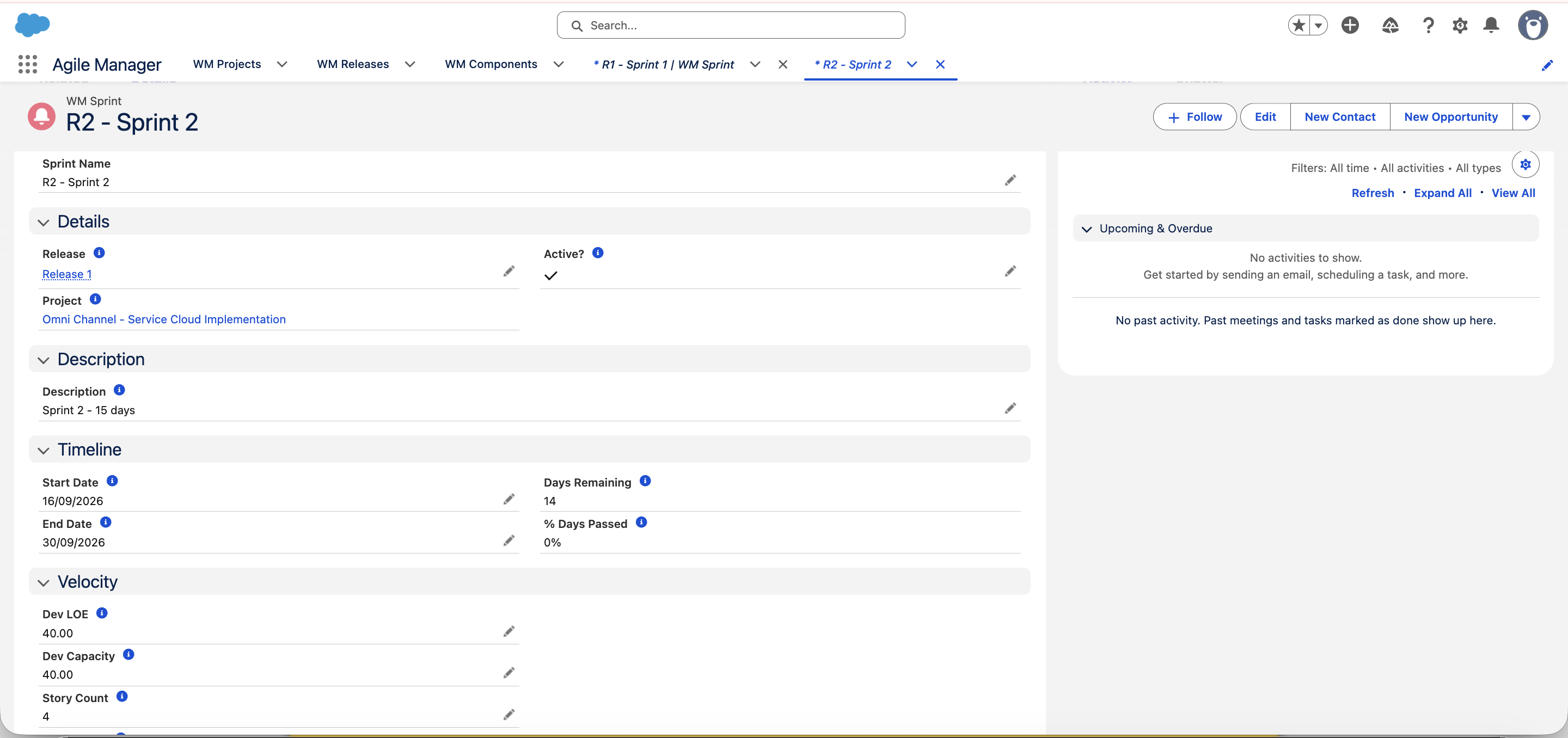This screenshot has width=1568, height=738.
Task: Switch to the WM Projects tab
Action: point(227,64)
